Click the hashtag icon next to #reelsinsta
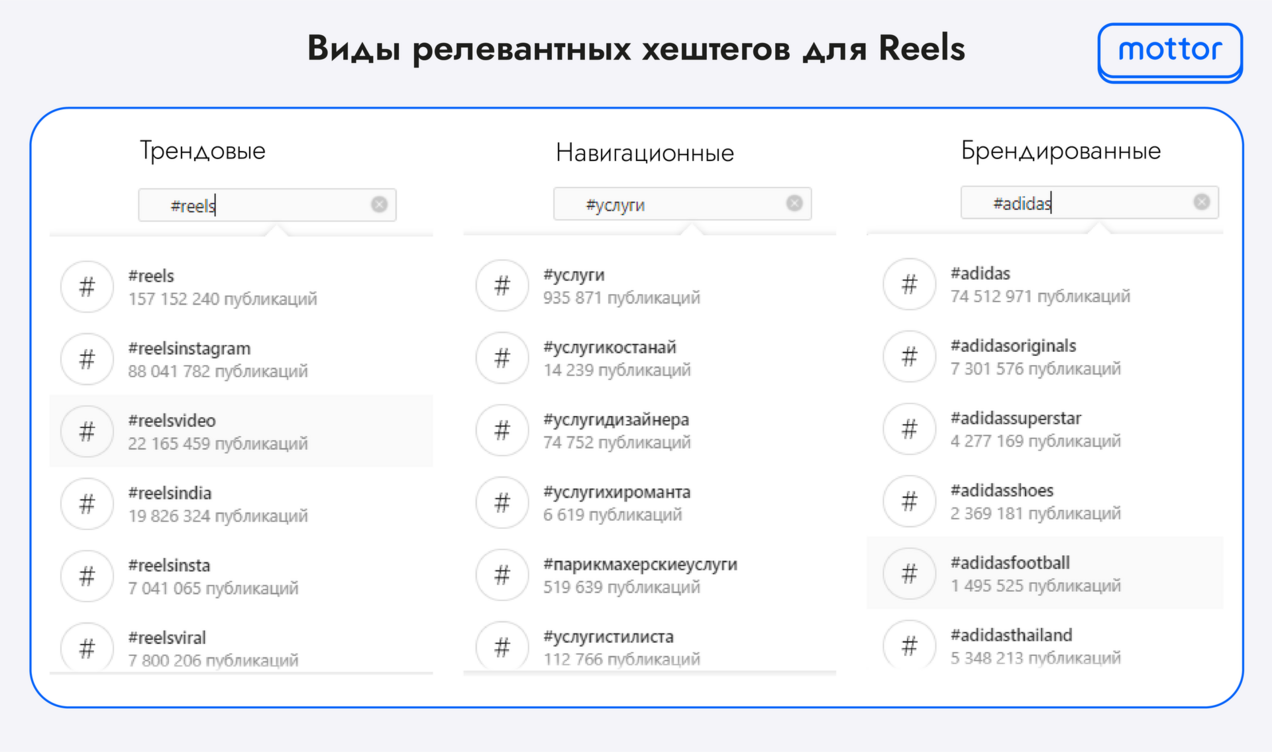Viewport: 1272px width, 752px height. pos(87,576)
